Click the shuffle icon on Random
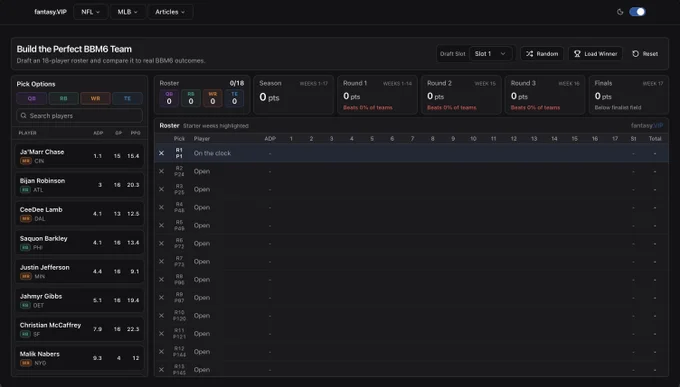 click(530, 54)
